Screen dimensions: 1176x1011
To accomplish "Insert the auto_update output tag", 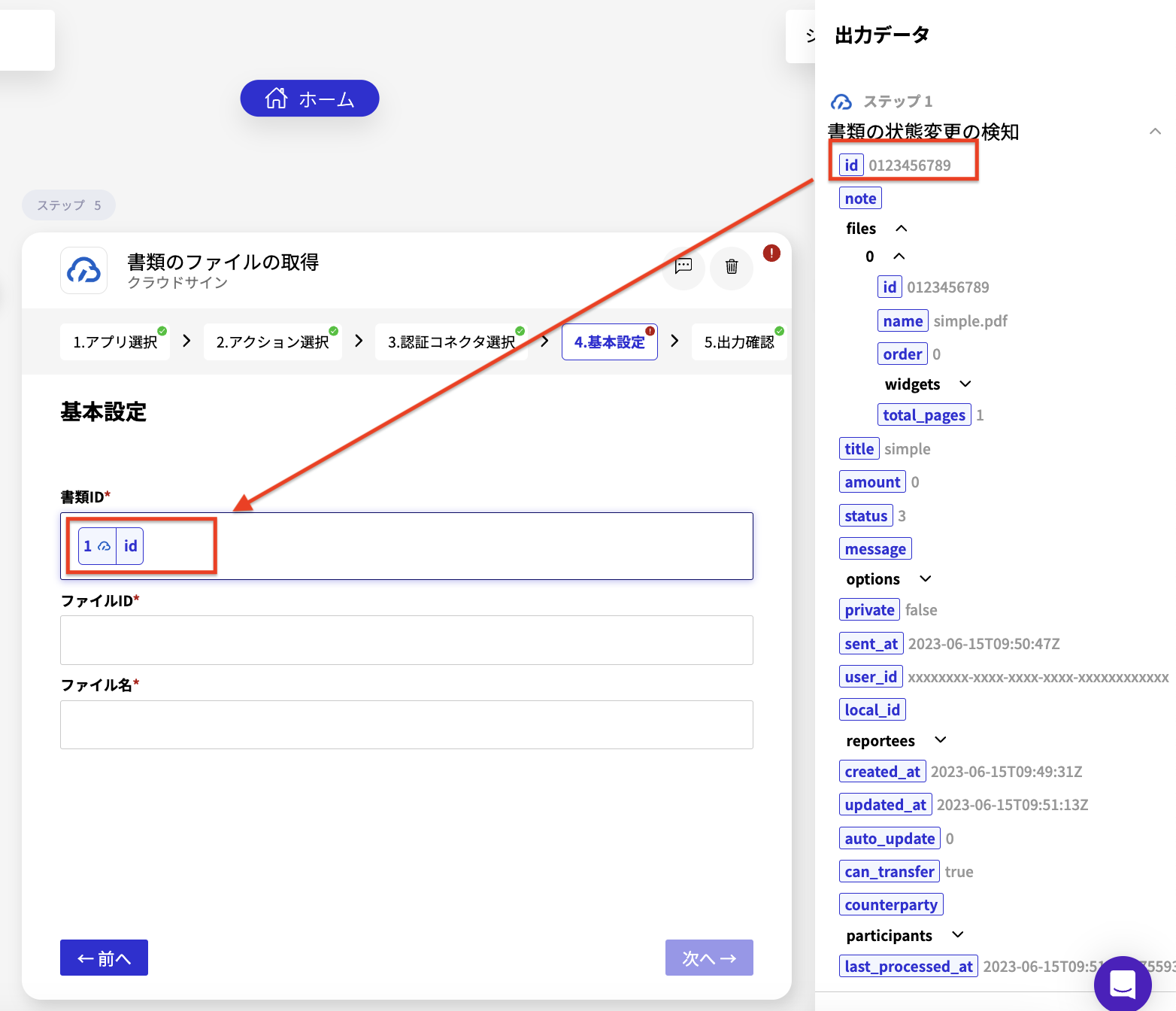I will coord(890,839).
